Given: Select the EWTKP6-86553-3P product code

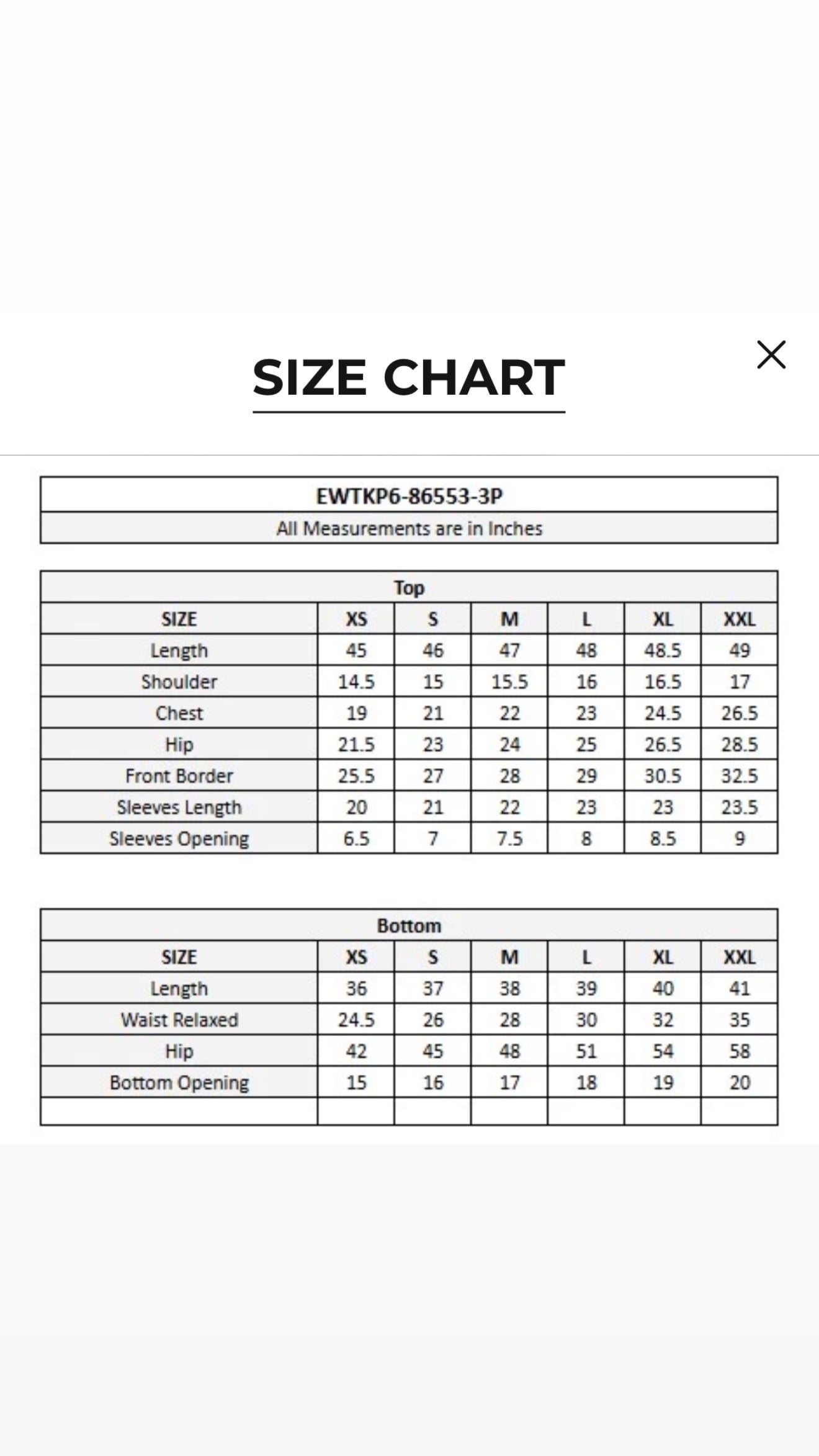Looking at the screenshot, I should click(409, 496).
